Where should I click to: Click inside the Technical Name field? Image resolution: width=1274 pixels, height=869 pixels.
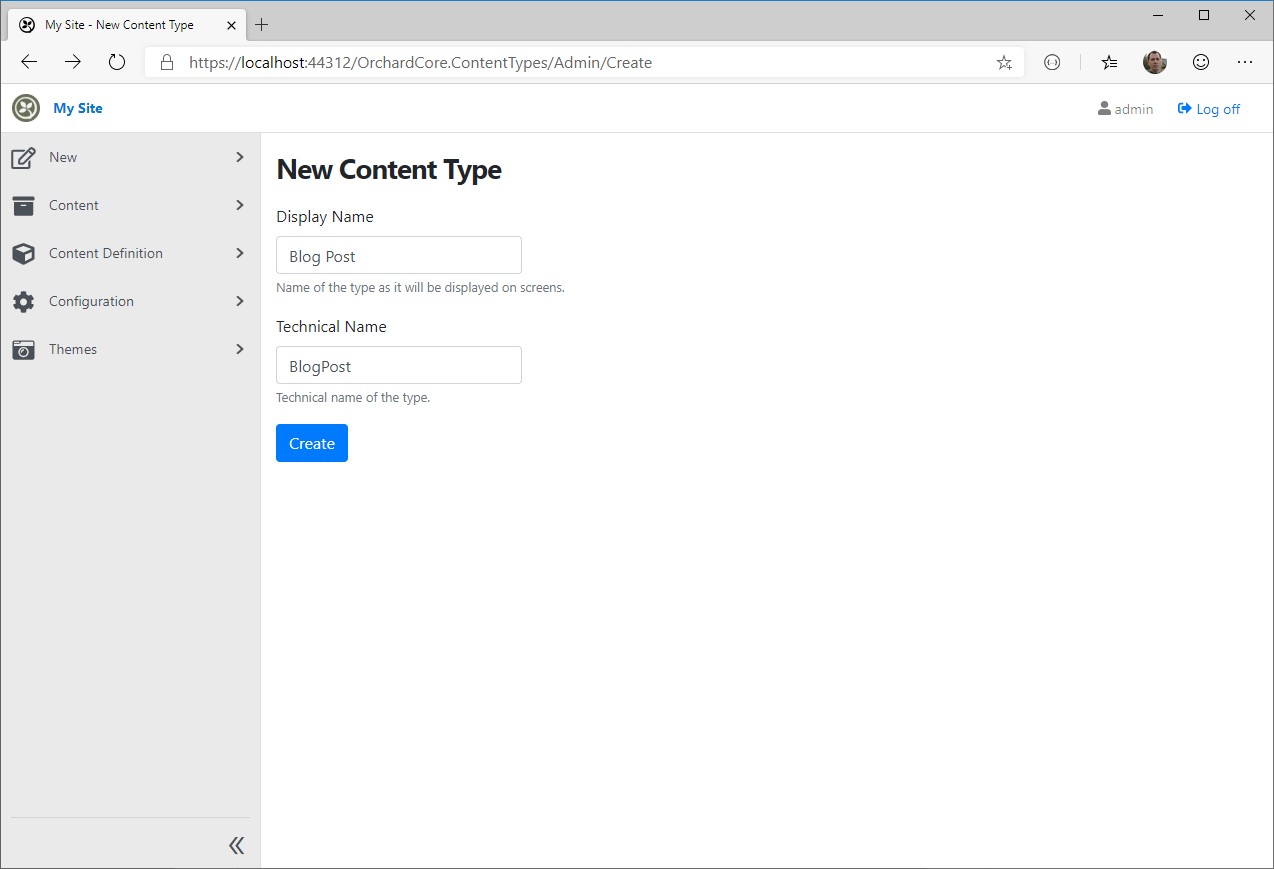coord(398,365)
